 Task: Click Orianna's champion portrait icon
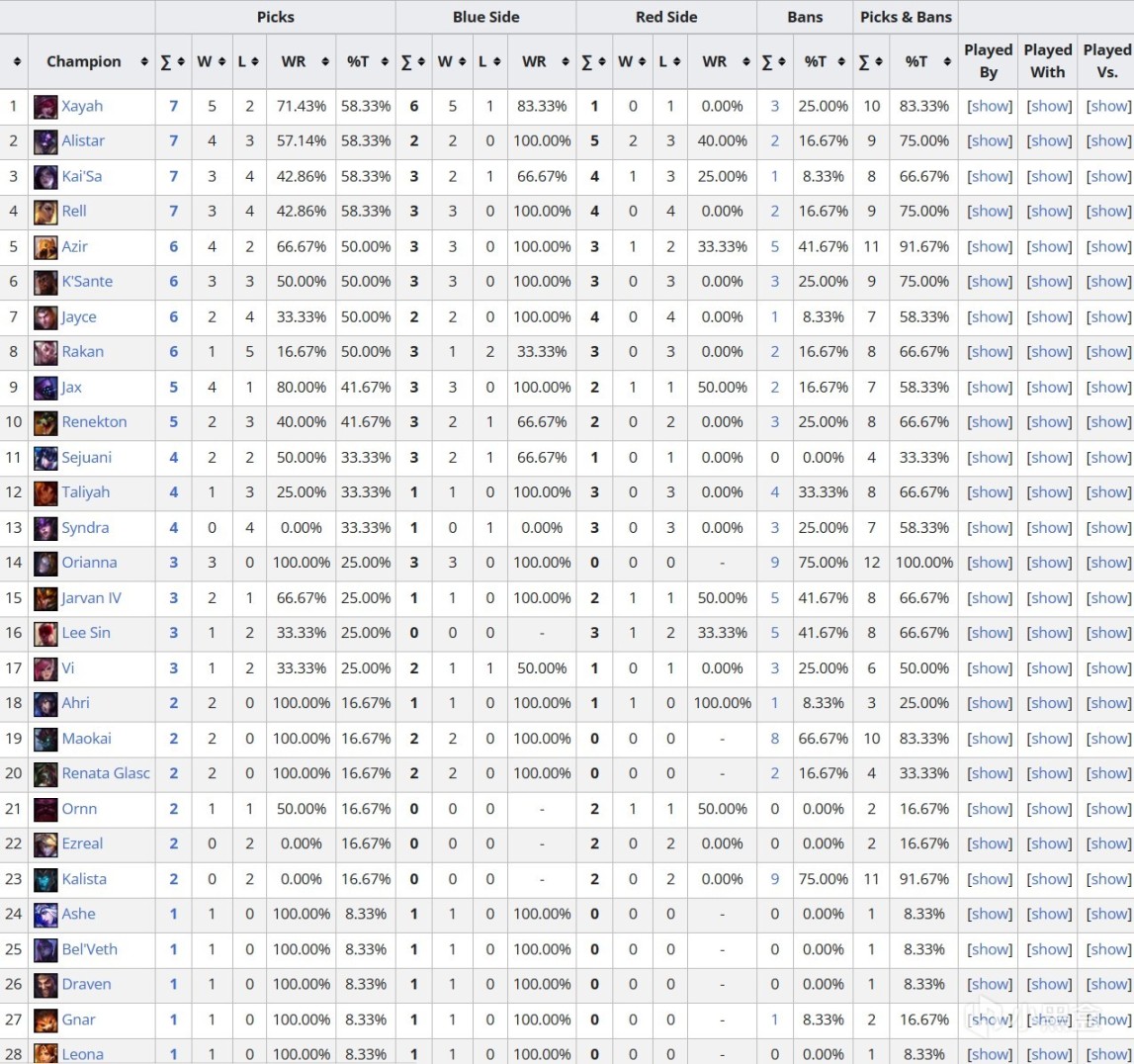[45, 563]
